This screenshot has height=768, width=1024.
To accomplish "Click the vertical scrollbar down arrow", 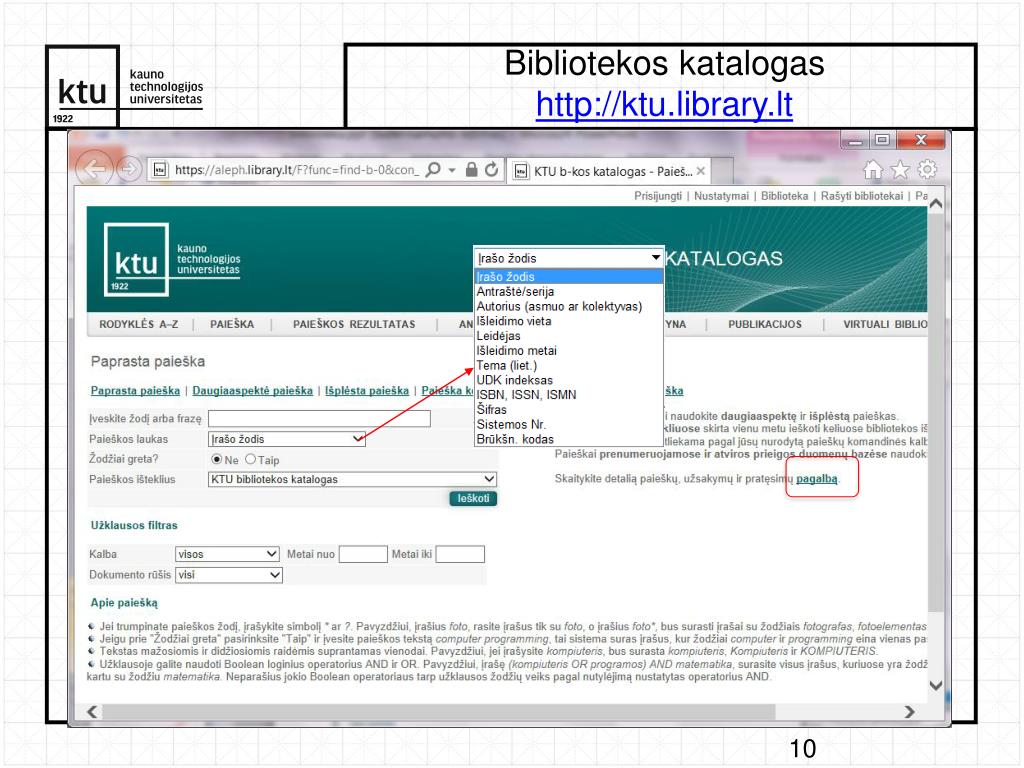I will tap(936, 686).
